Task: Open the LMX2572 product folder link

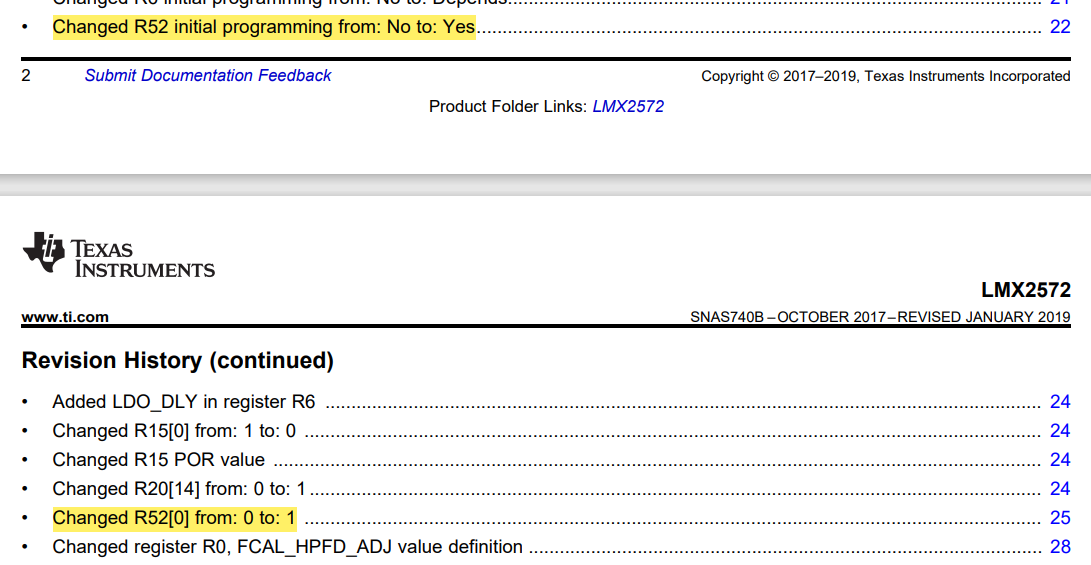Action: coord(628,106)
